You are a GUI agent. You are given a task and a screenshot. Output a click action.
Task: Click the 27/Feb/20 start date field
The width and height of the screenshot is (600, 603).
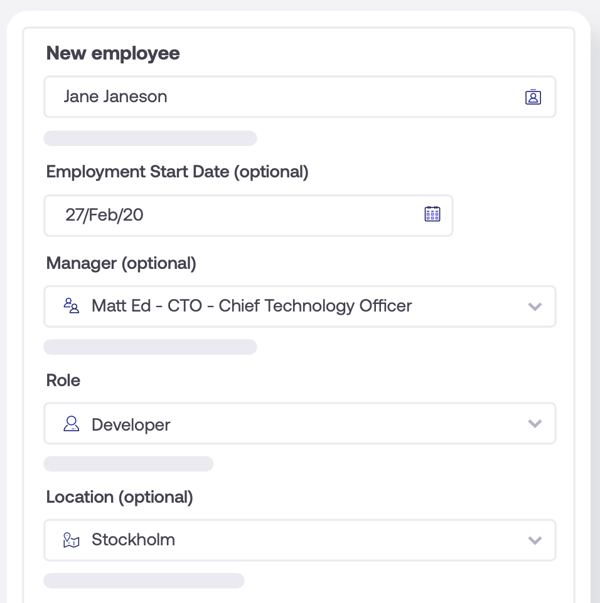coord(230,215)
